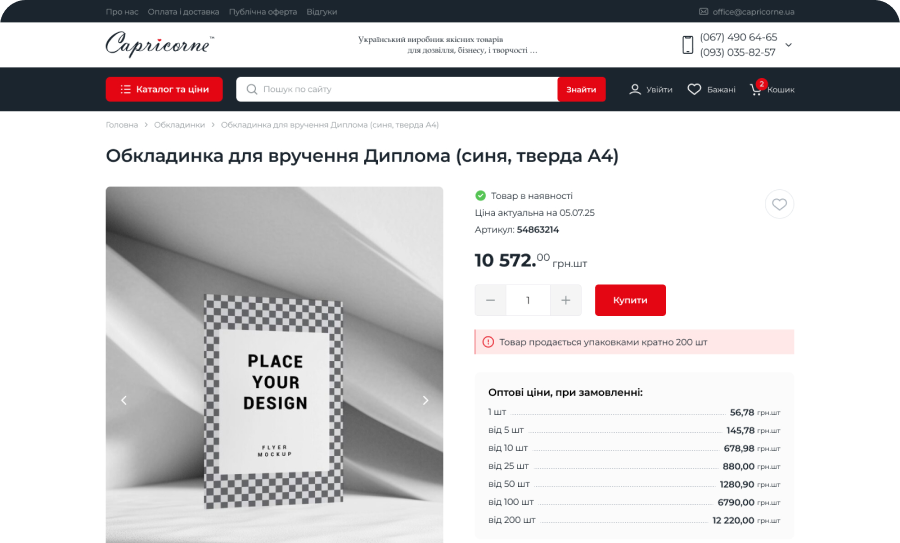The width and height of the screenshot is (900, 543).
Task: Open the 'Бажані' wishlist link
Action: coord(721,90)
